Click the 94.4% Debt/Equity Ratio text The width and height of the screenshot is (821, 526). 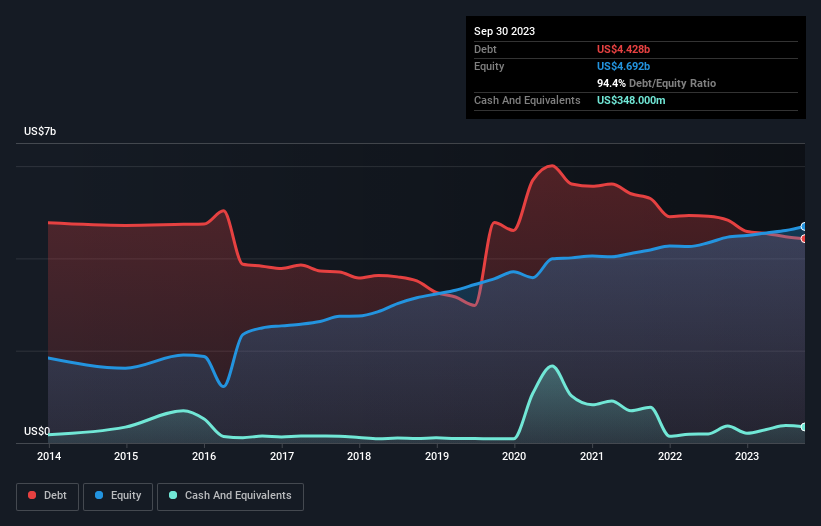656,83
